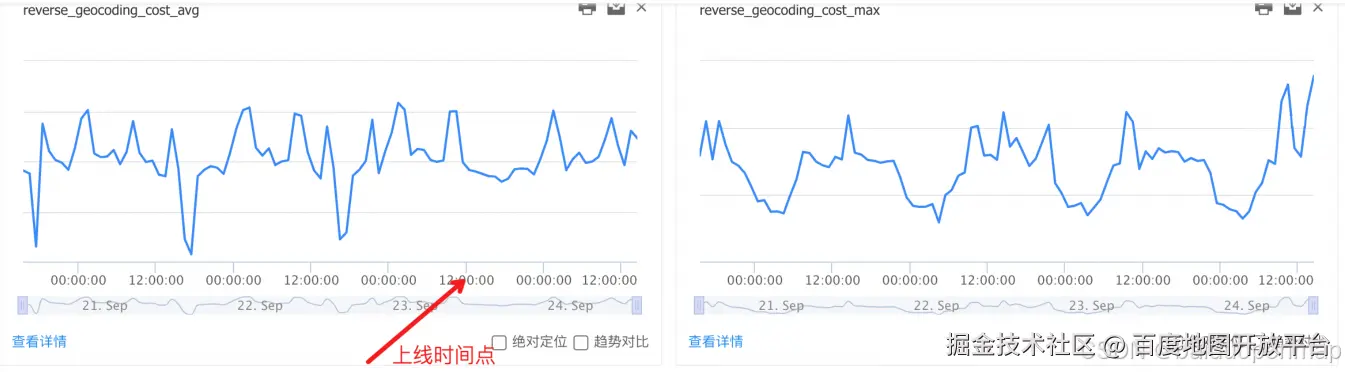Click left range handle of cost_avg navigator
Screen dimensions: 1345x372
[22, 305]
